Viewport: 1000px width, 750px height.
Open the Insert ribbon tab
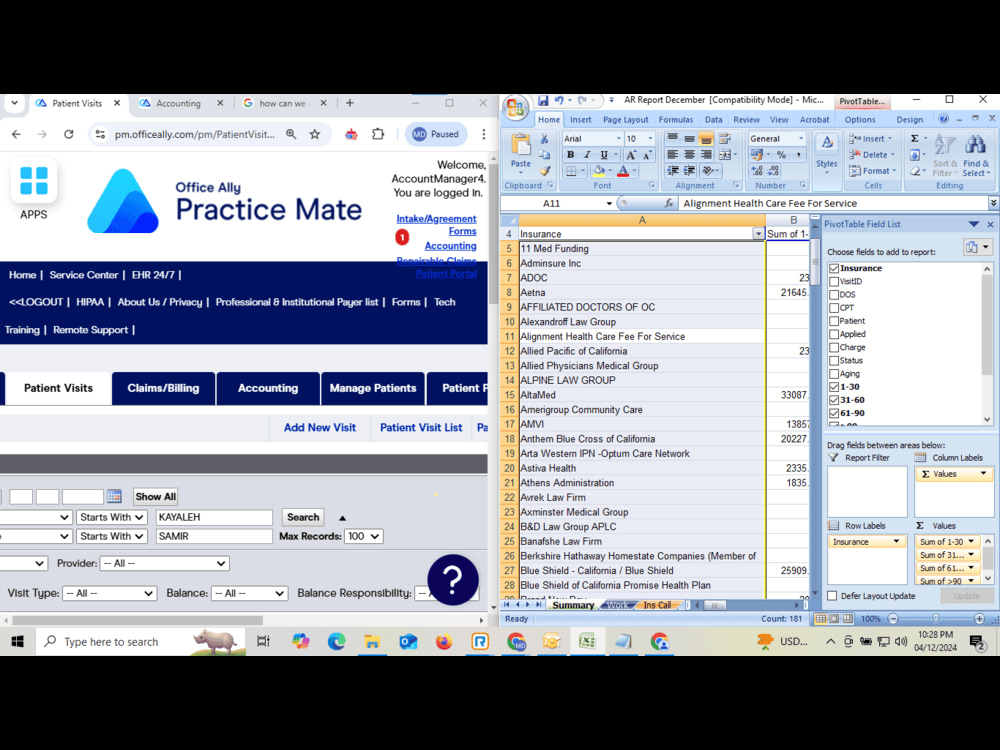[x=580, y=119]
